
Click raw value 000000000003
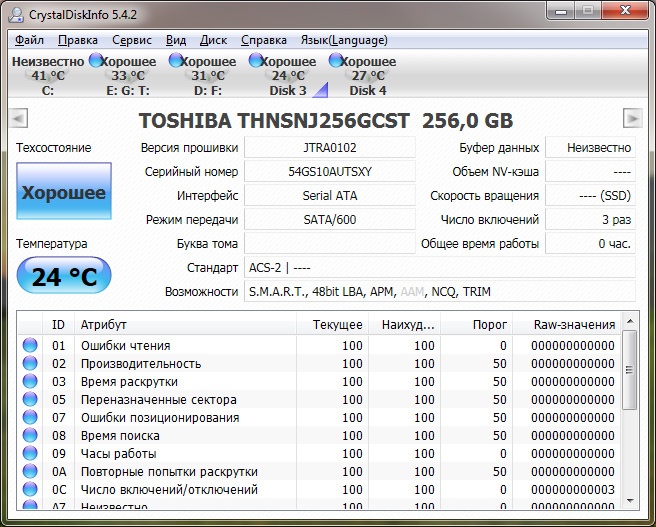(x=573, y=489)
